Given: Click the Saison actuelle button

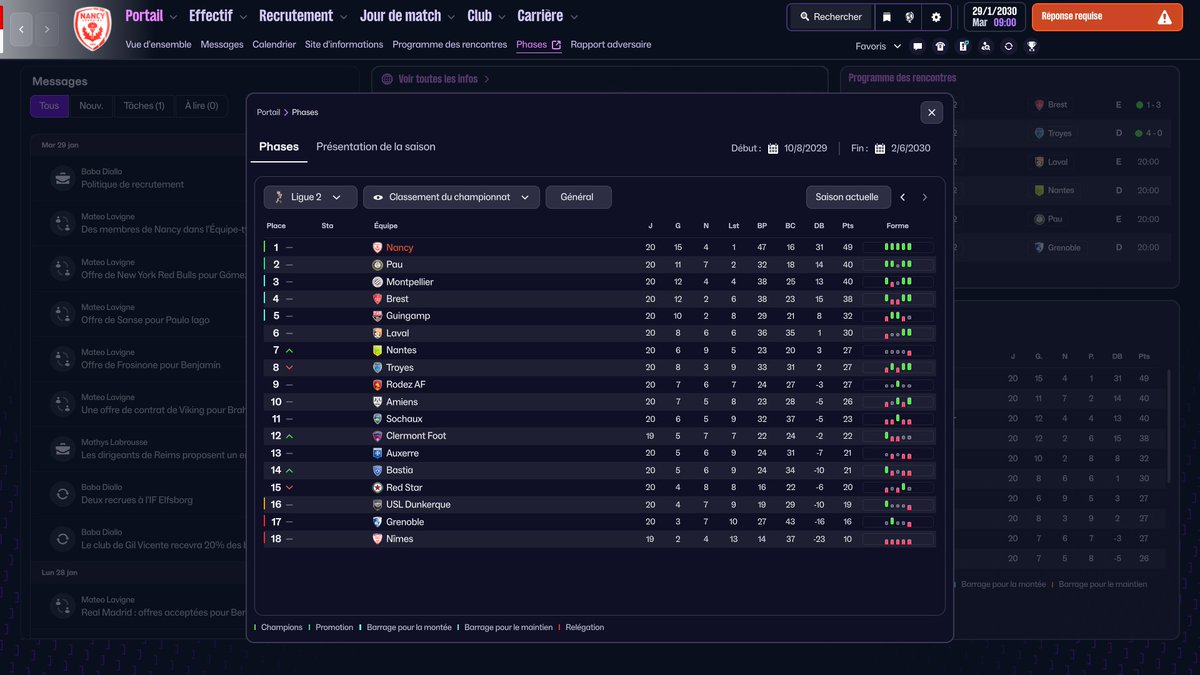Looking at the screenshot, I should tap(848, 197).
